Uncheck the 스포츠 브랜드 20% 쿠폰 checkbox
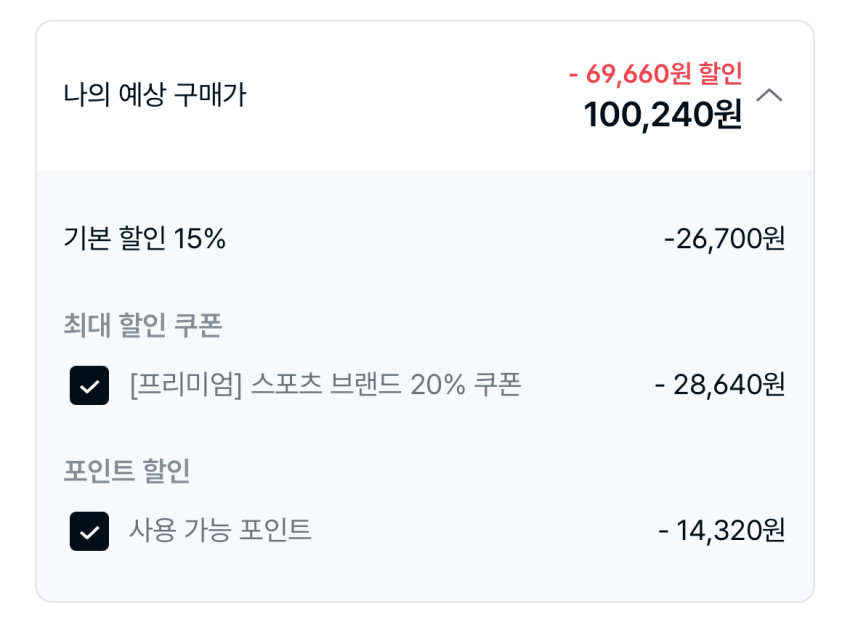The image size is (850, 622). coord(89,386)
